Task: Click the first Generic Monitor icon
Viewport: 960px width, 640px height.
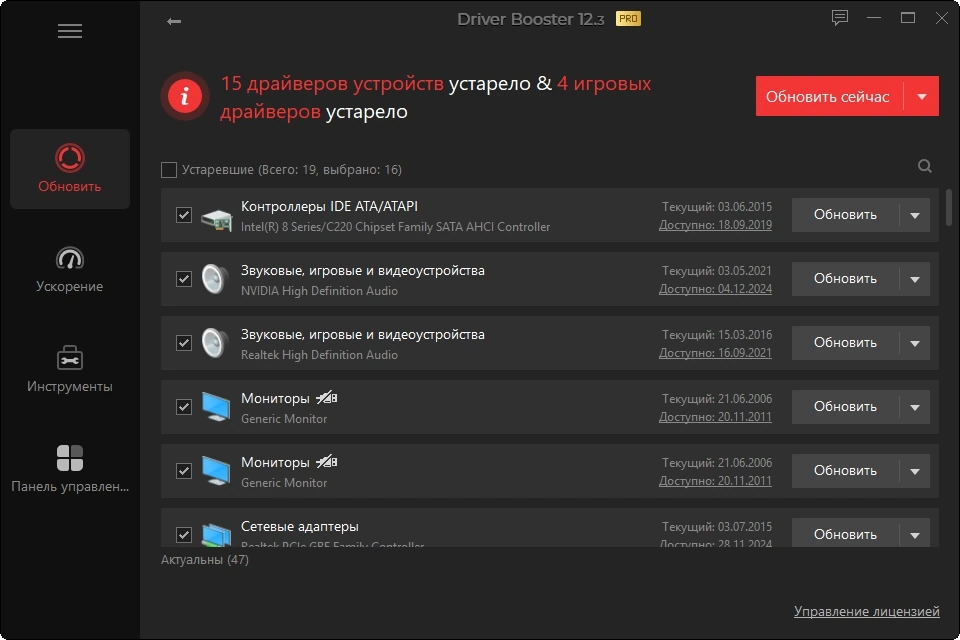Action: pyautogui.click(x=217, y=407)
